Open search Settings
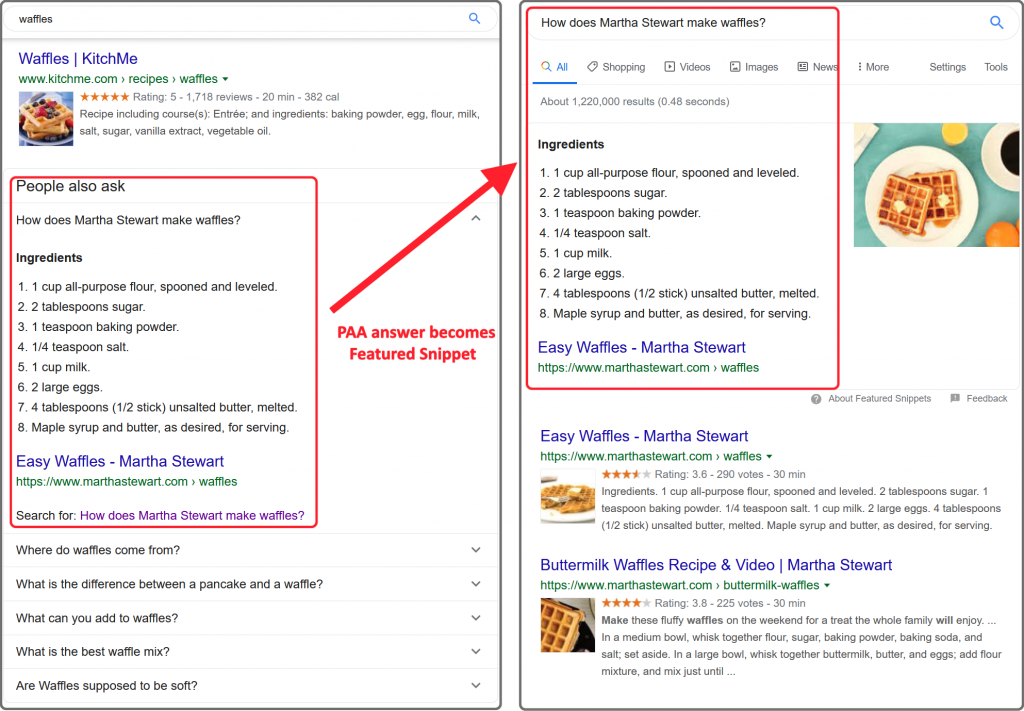Image resolution: width=1024 pixels, height=711 pixels. 947,67
